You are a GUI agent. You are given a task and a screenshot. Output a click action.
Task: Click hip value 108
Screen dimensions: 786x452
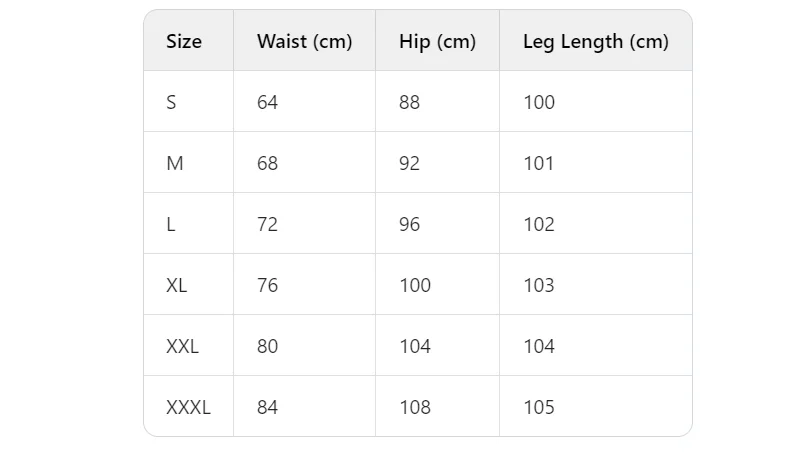coord(415,407)
